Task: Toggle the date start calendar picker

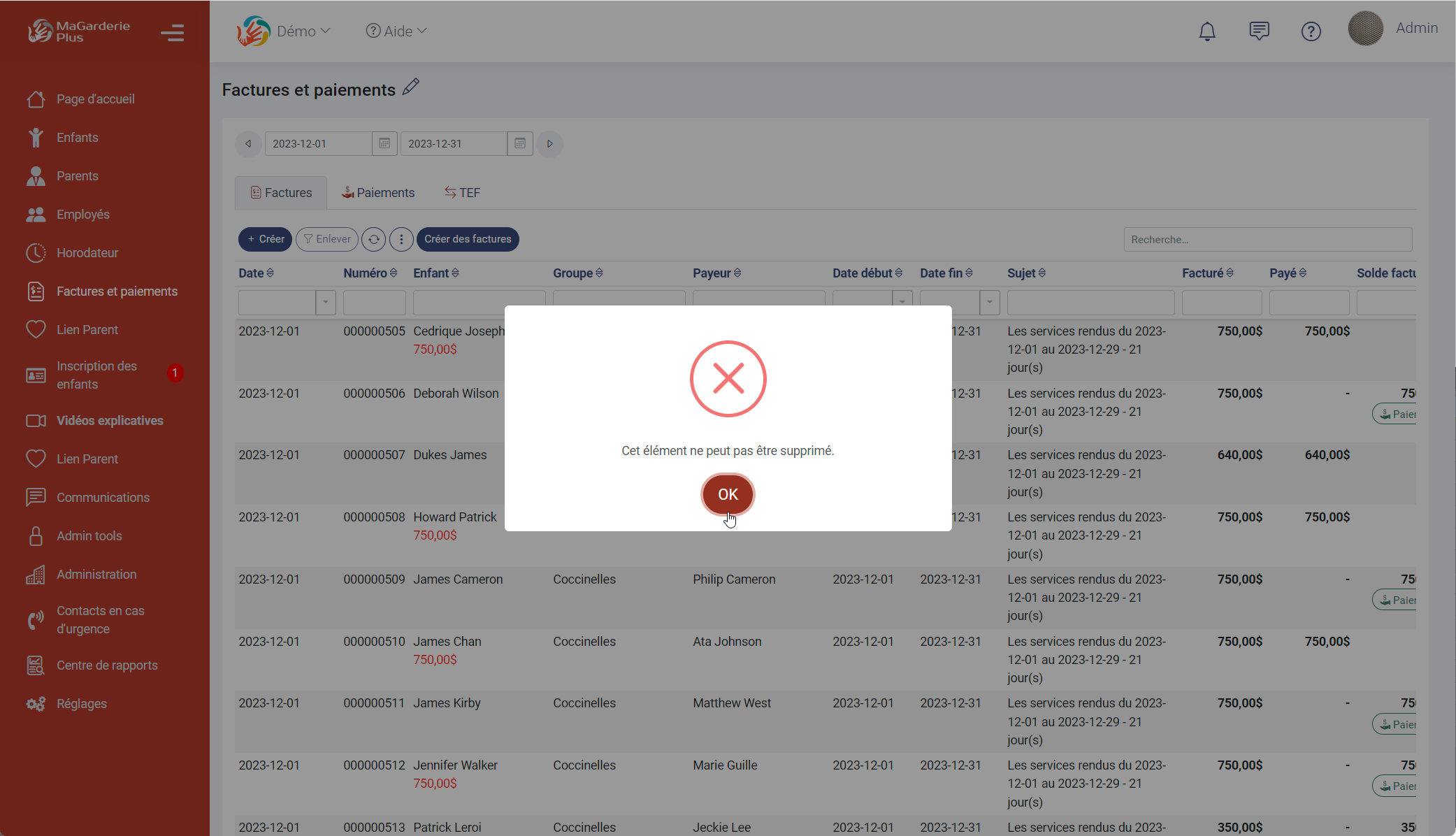Action: pyautogui.click(x=382, y=143)
